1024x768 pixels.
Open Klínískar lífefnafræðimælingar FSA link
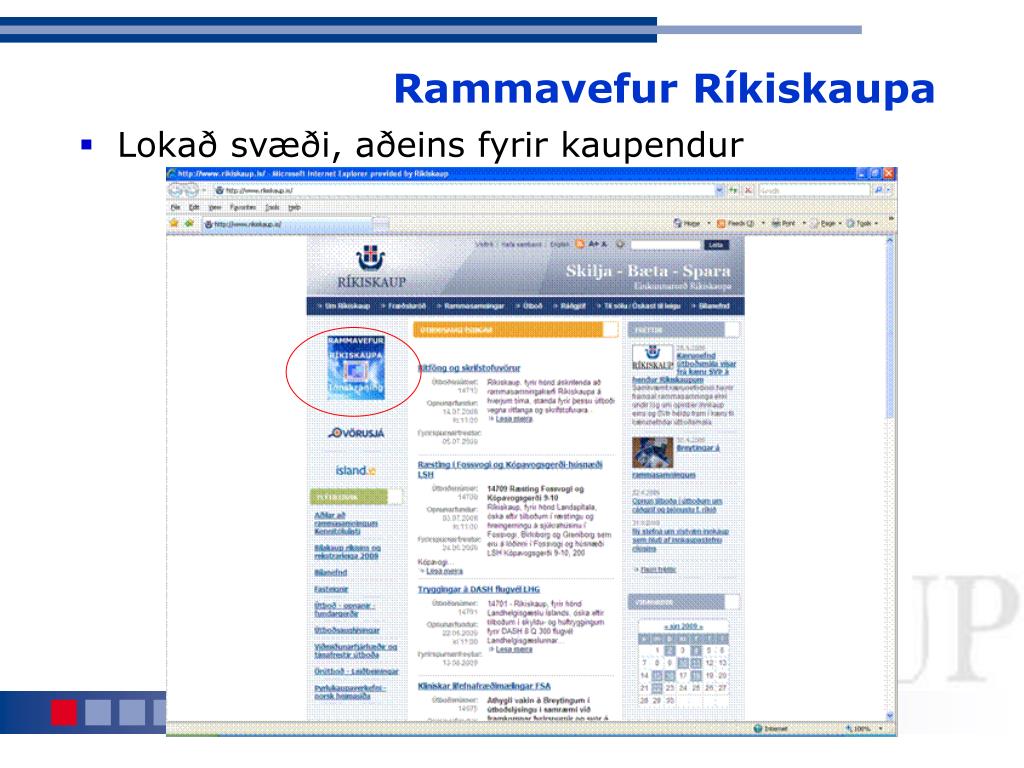484,686
